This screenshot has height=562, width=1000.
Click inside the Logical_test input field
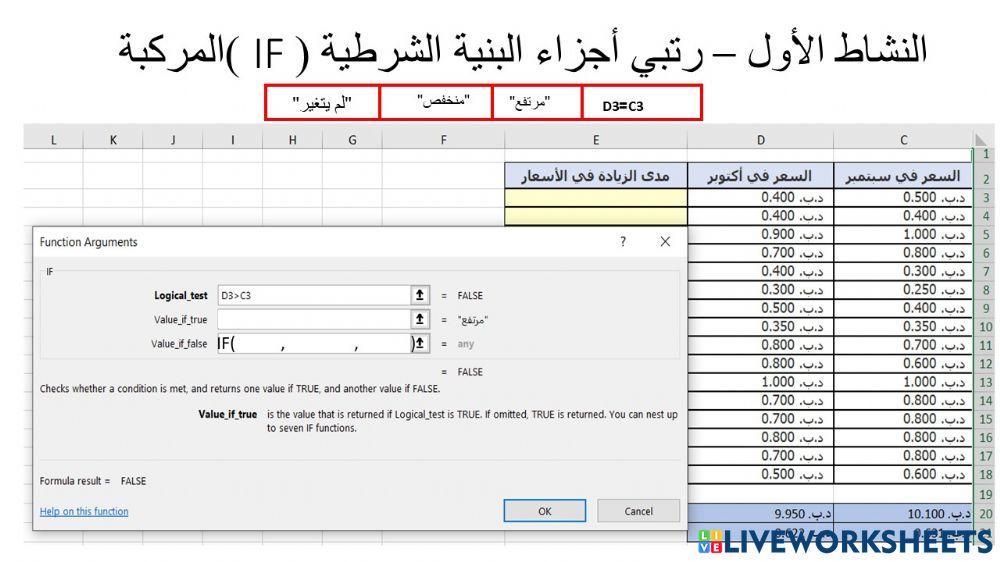coord(314,295)
